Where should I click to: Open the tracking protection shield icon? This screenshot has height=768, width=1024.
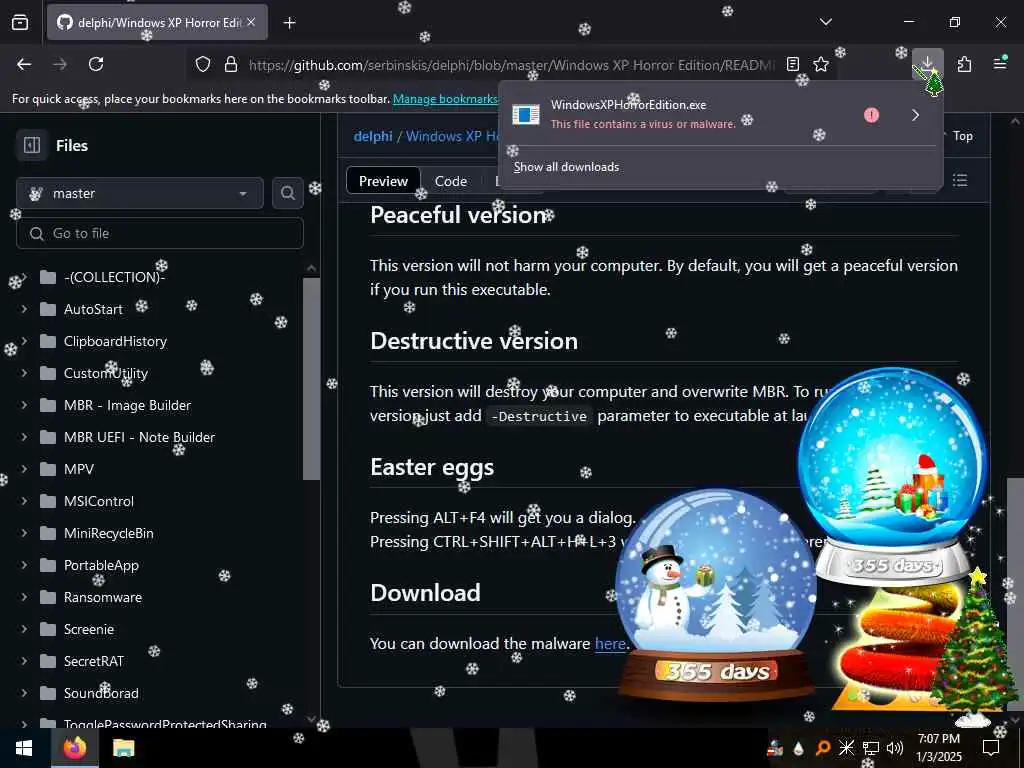(203, 64)
